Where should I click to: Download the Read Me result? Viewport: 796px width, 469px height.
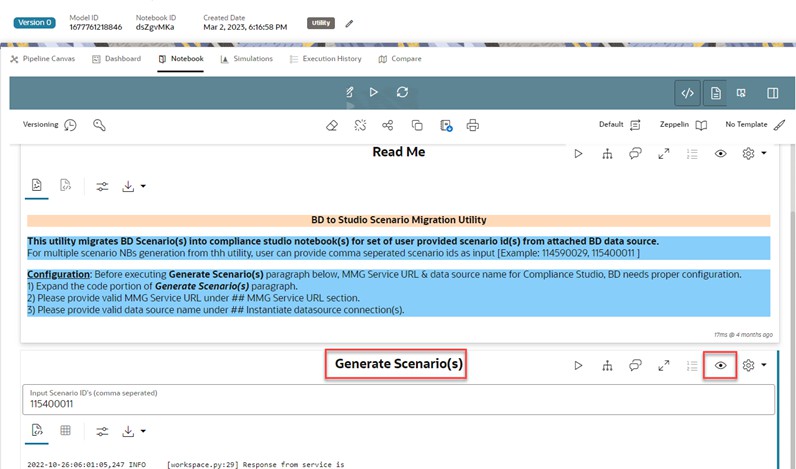(128, 186)
